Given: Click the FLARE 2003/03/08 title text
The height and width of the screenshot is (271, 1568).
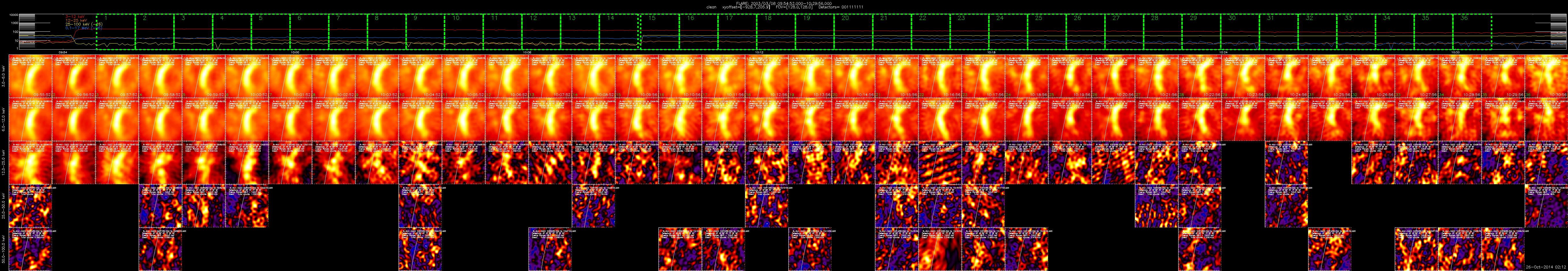Looking at the screenshot, I should pos(784,3).
